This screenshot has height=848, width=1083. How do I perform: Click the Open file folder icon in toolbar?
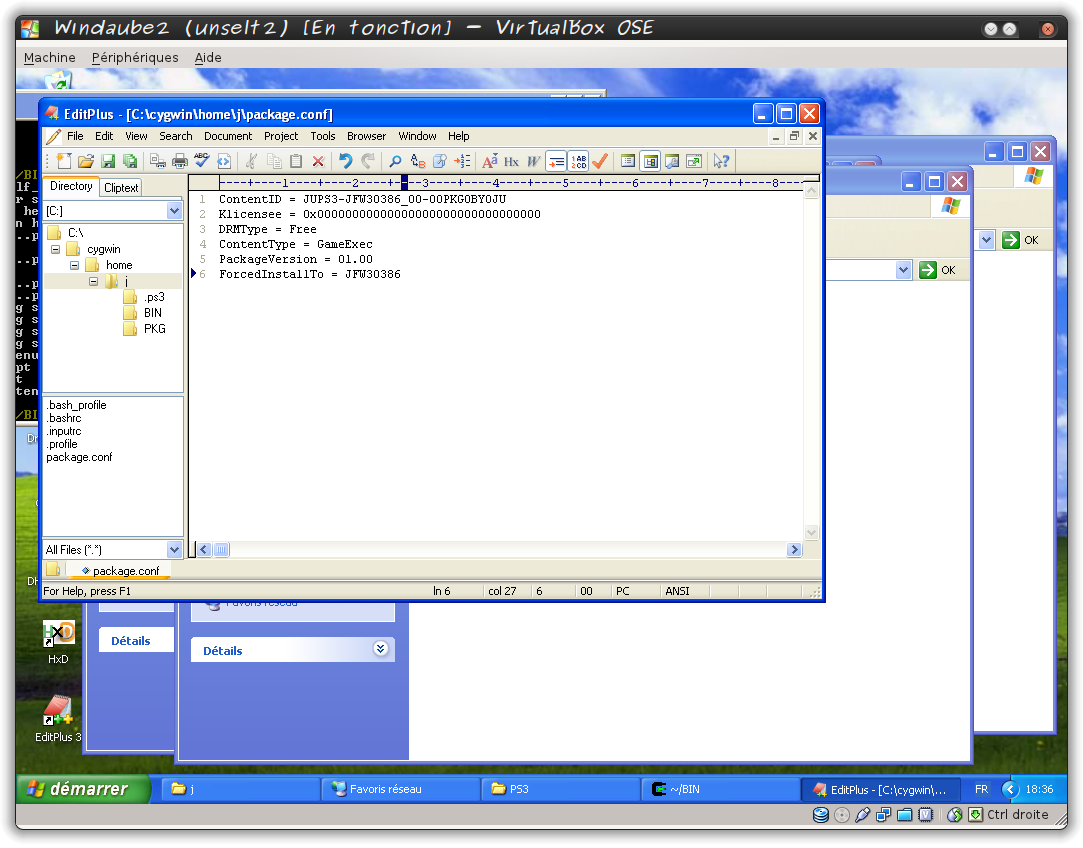(86, 162)
